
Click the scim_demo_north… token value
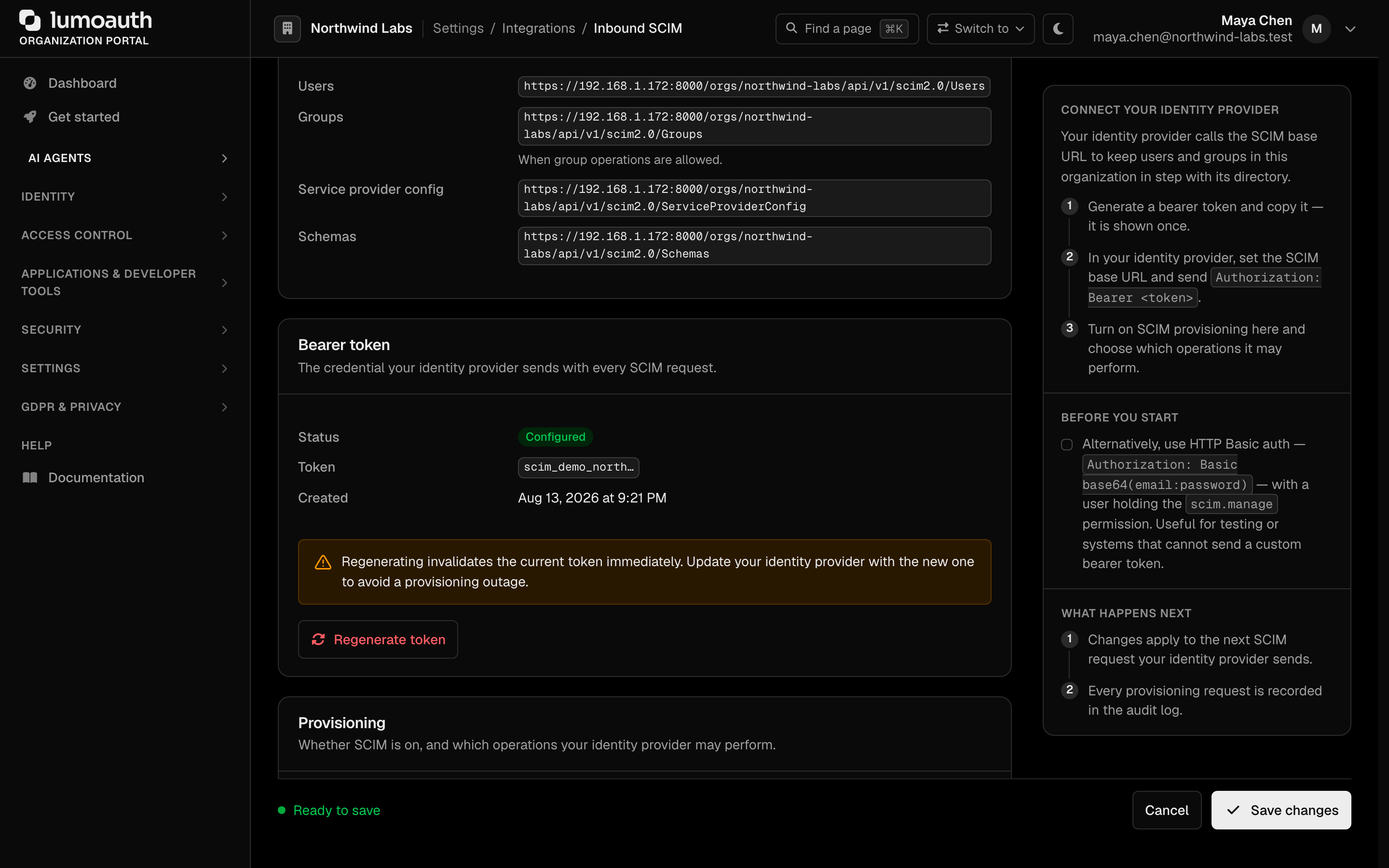point(579,467)
